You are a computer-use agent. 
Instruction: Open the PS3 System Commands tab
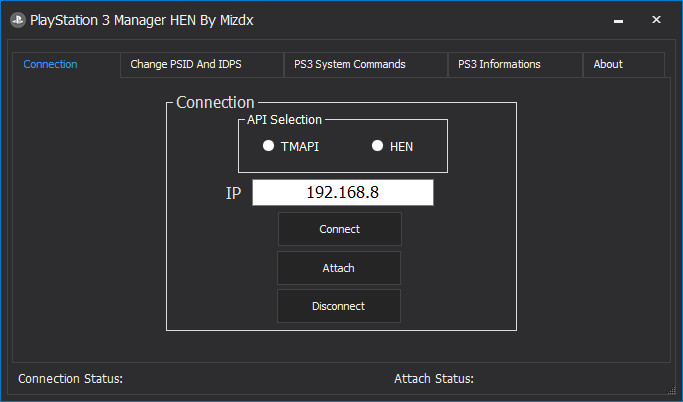(366, 64)
